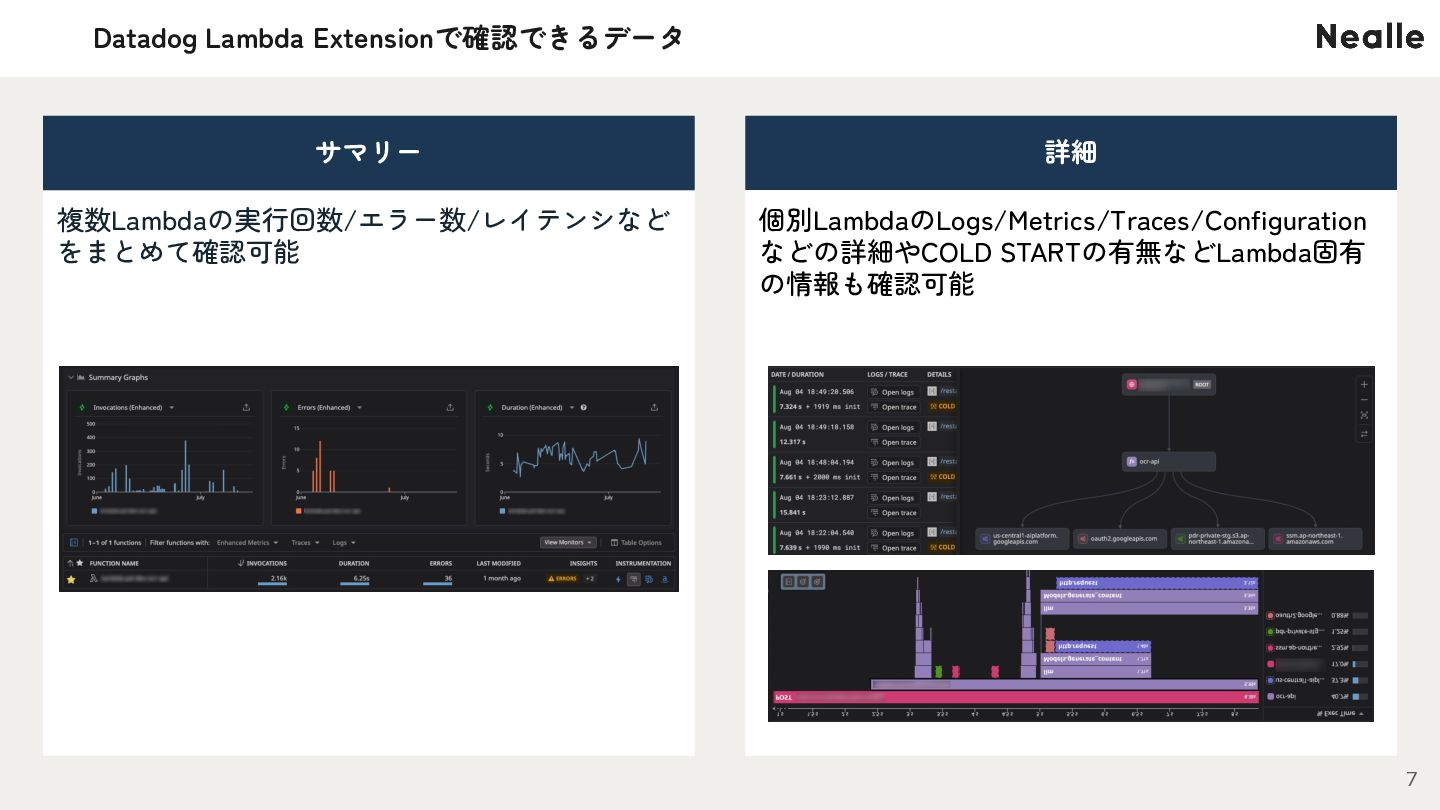Screen dimensions: 1440x810
Task: Click the lightning bolt instrumentation icon
Action: (x=618, y=578)
